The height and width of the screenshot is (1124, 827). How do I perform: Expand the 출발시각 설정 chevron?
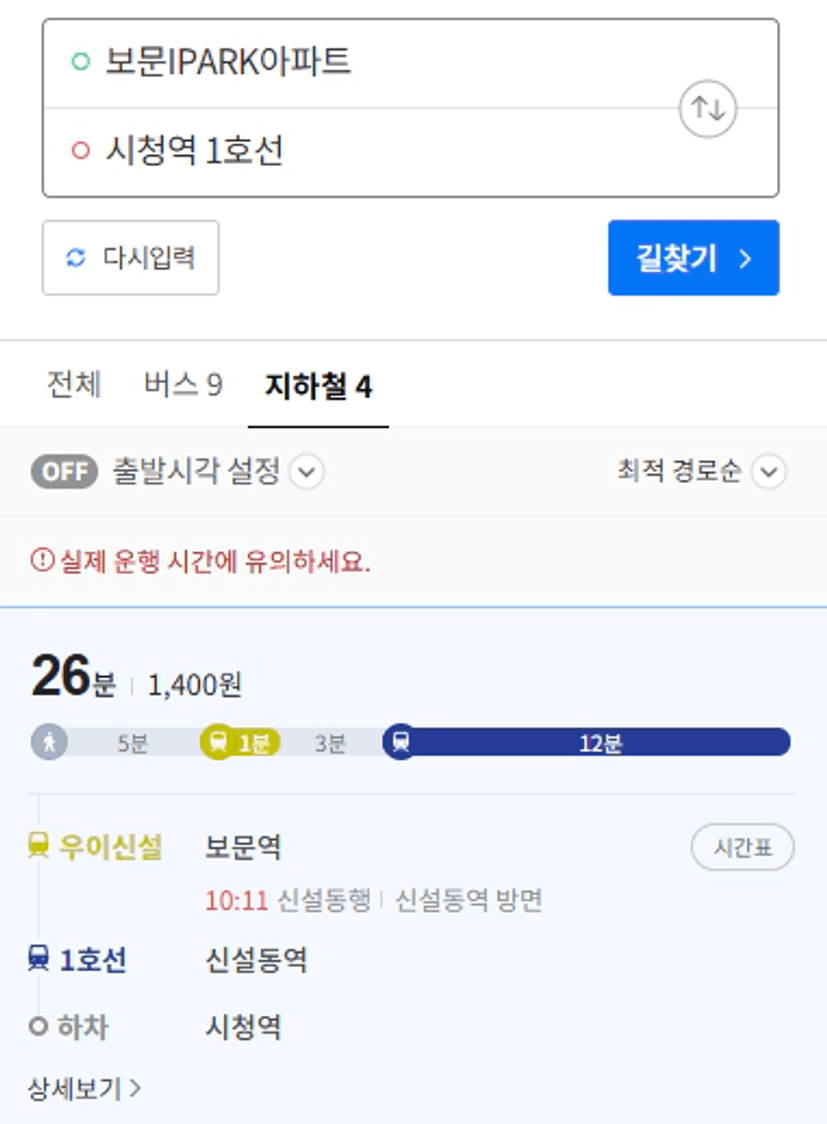click(307, 472)
